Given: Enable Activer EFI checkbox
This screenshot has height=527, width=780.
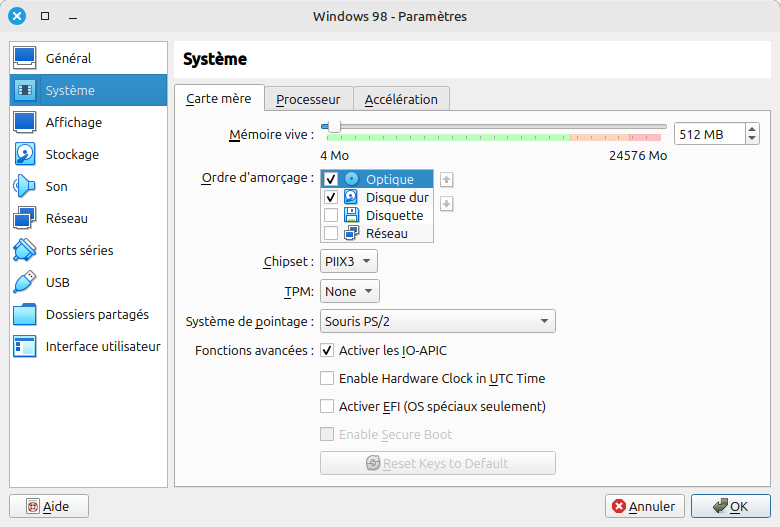Looking at the screenshot, I should (x=327, y=406).
